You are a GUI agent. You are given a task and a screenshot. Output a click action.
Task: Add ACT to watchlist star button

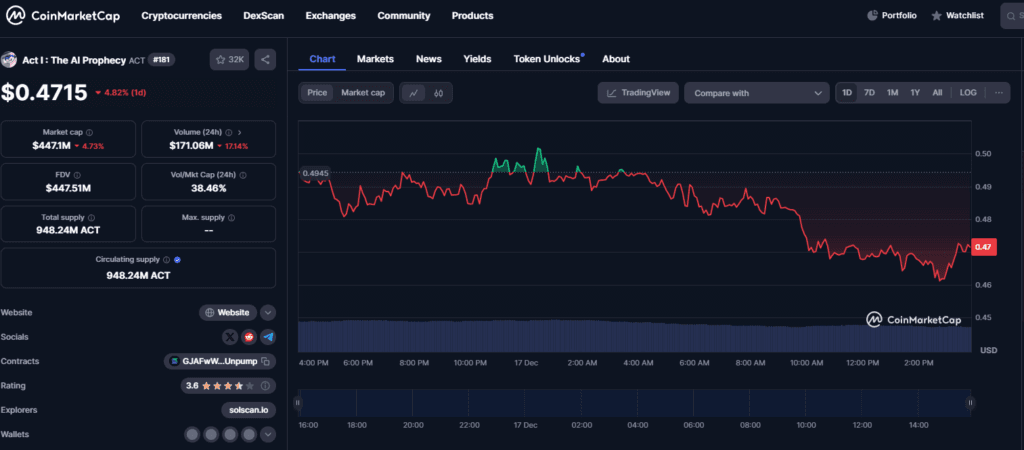coord(229,59)
